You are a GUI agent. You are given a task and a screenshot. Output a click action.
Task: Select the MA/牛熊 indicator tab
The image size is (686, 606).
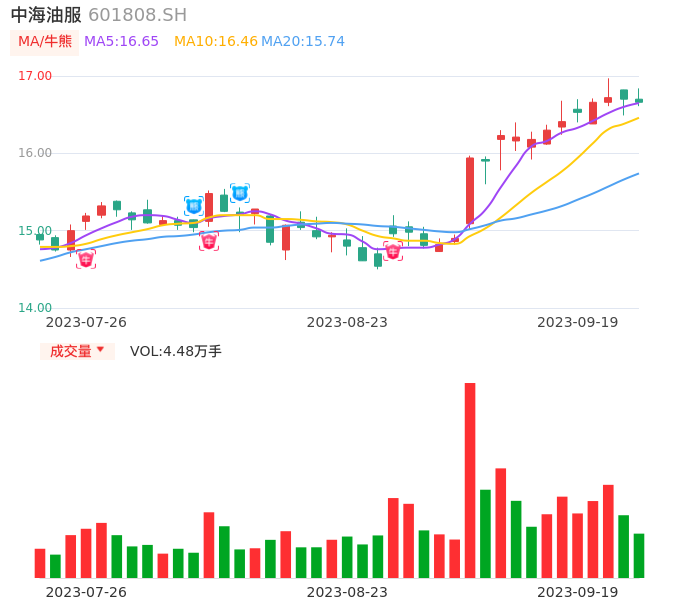45,42
